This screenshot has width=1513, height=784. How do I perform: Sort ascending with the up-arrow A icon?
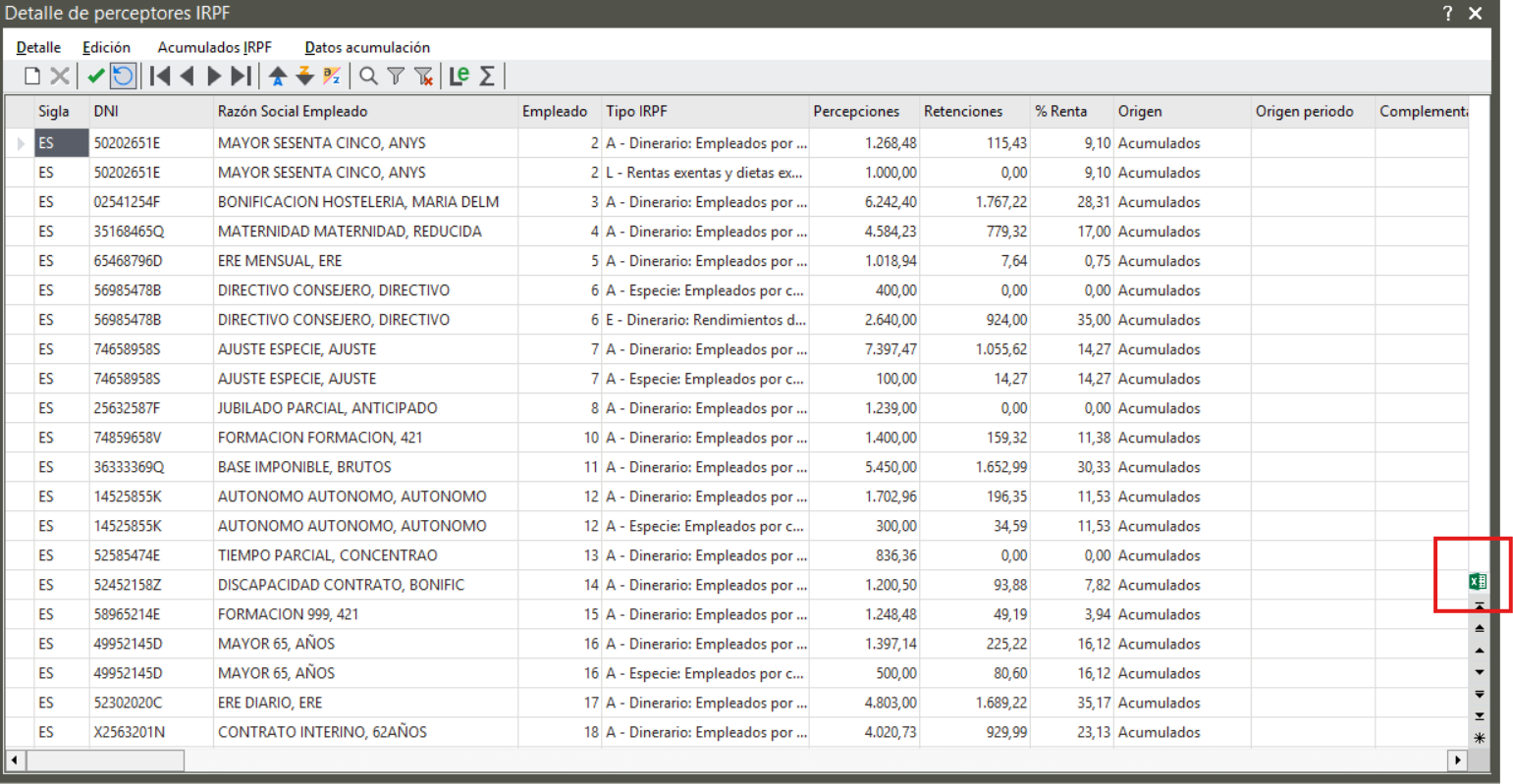[278, 76]
